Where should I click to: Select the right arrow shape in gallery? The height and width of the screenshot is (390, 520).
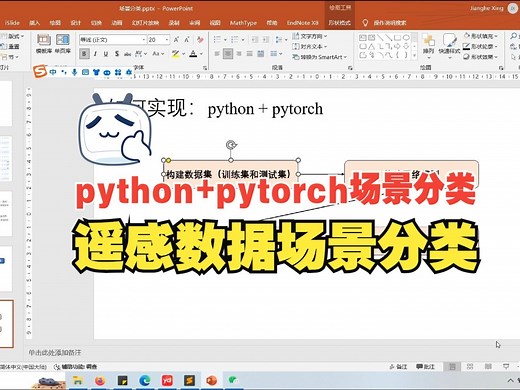click(x=397, y=47)
